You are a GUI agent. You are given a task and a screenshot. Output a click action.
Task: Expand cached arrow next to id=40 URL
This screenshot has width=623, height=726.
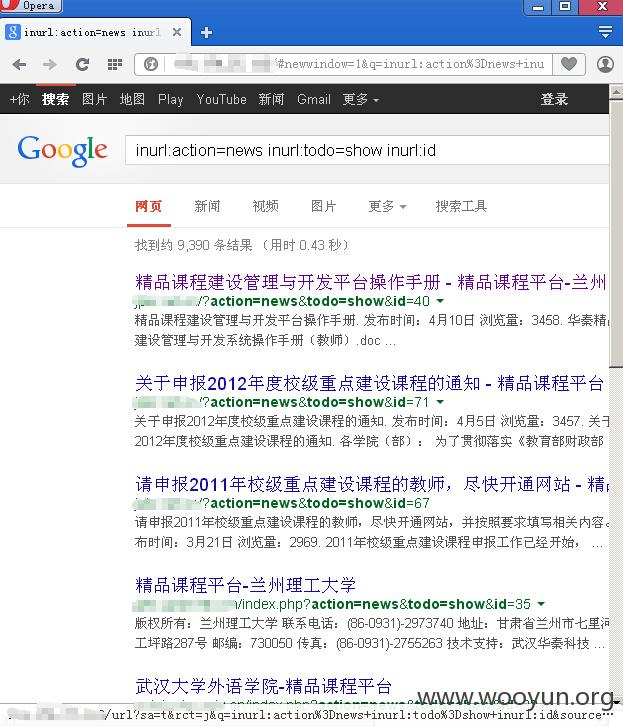point(440,301)
